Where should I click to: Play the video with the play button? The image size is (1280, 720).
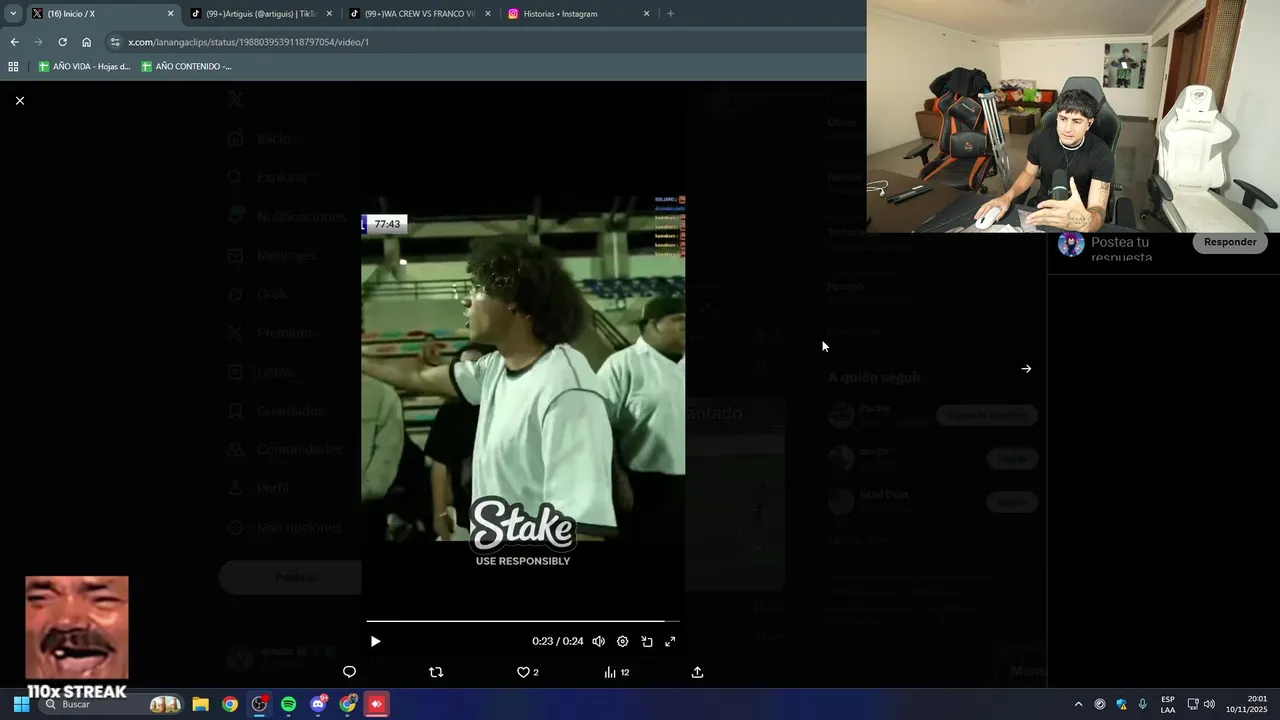pyautogui.click(x=375, y=642)
